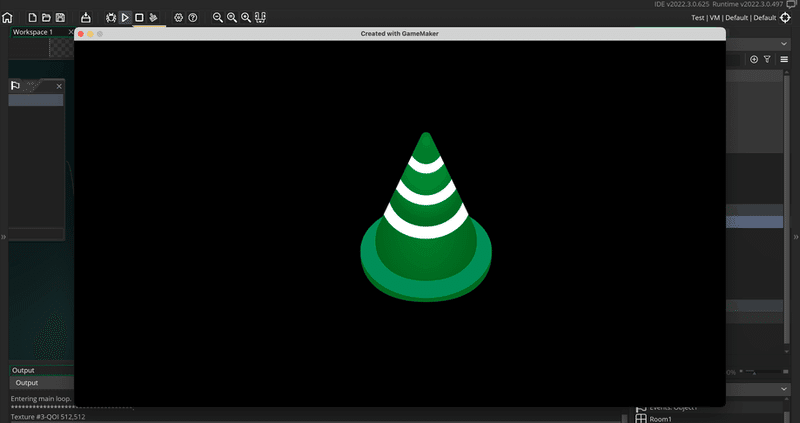Viewport: 800px width, 423px height.
Task: Open the asset browser filter funnel icon
Action: pyautogui.click(x=767, y=60)
